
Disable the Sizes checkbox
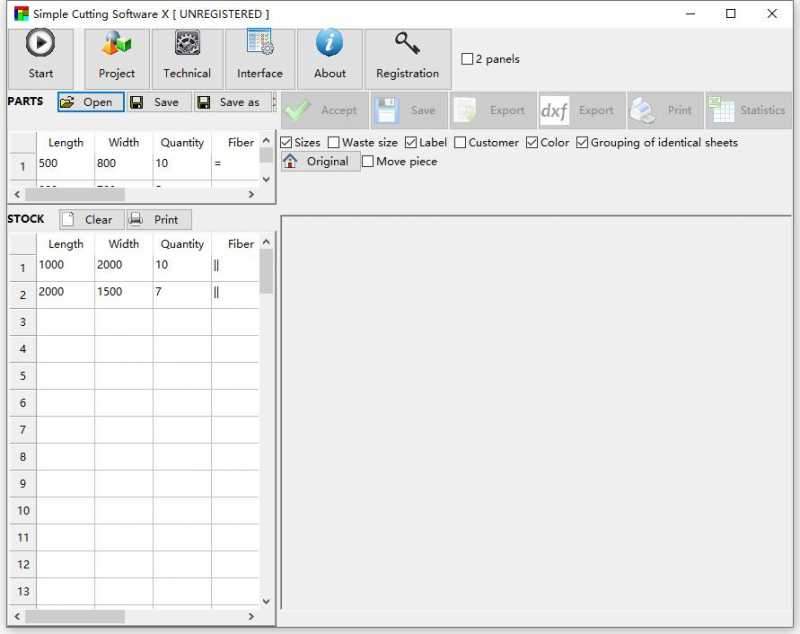(288, 142)
